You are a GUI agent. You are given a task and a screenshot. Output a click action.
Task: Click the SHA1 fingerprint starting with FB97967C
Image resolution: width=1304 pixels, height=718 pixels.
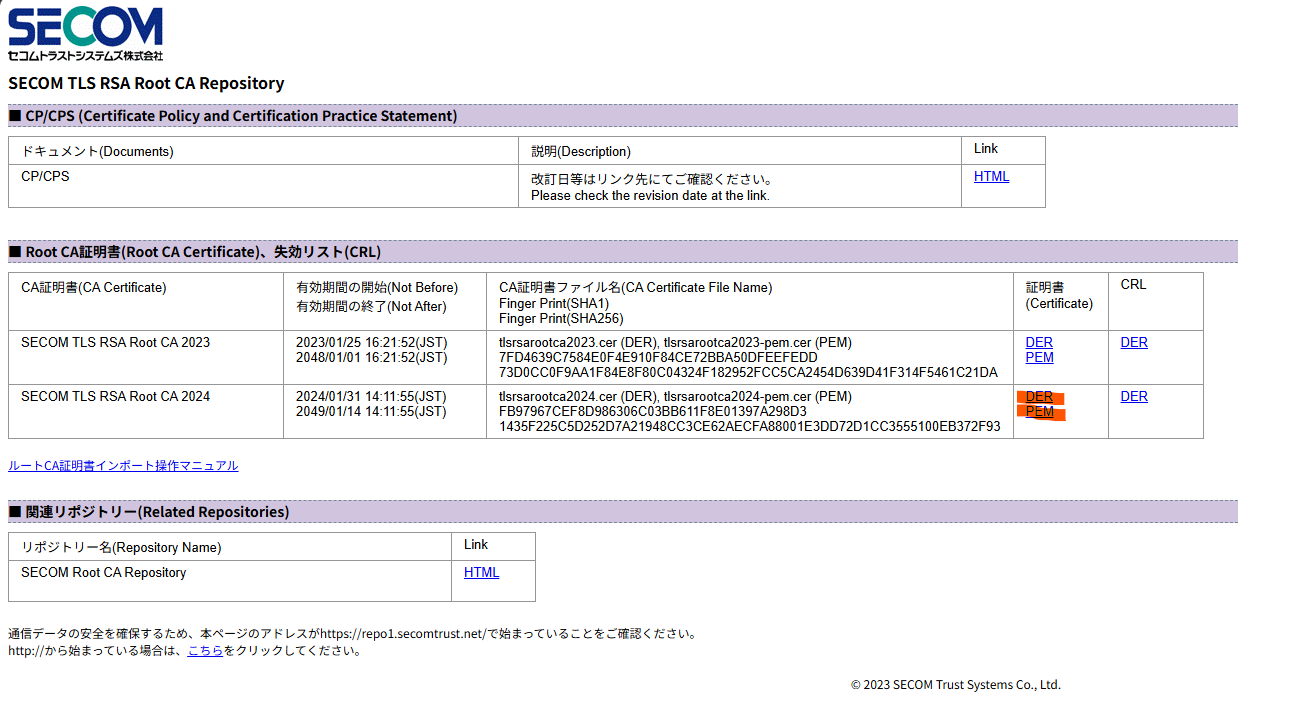tap(652, 412)
